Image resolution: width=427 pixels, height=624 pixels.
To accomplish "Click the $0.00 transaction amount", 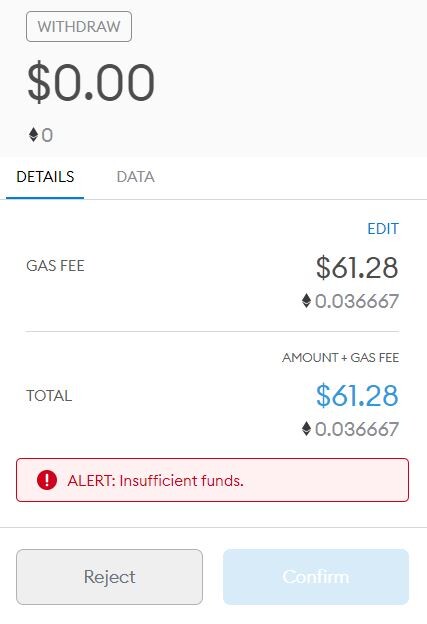I will (91, 82).
